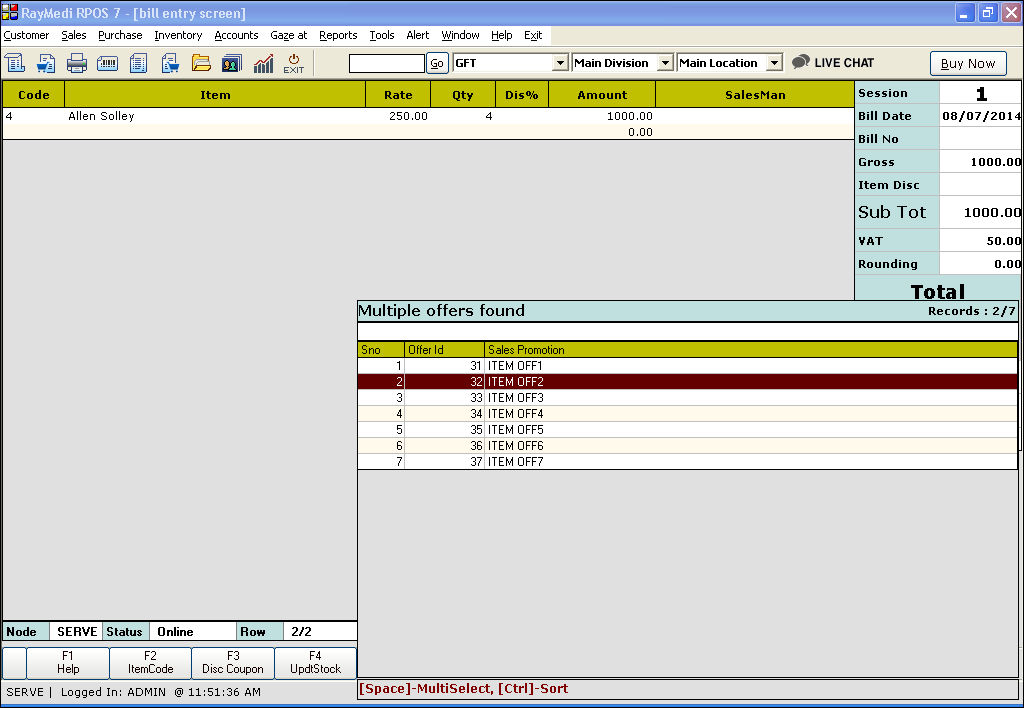Select offer row ITEM OFF5

click(x=688, y=430)
